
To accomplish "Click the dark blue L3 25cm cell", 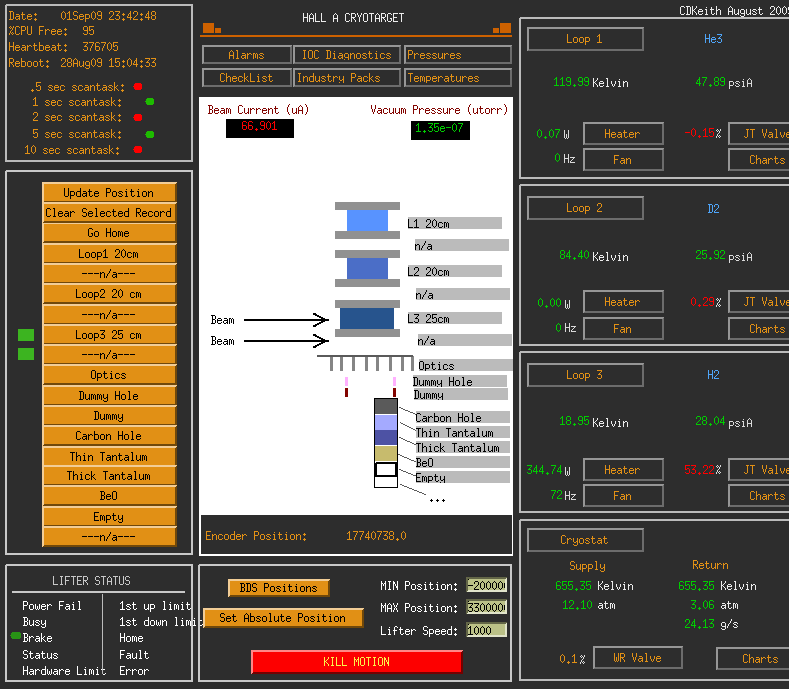I will (367, 318).
